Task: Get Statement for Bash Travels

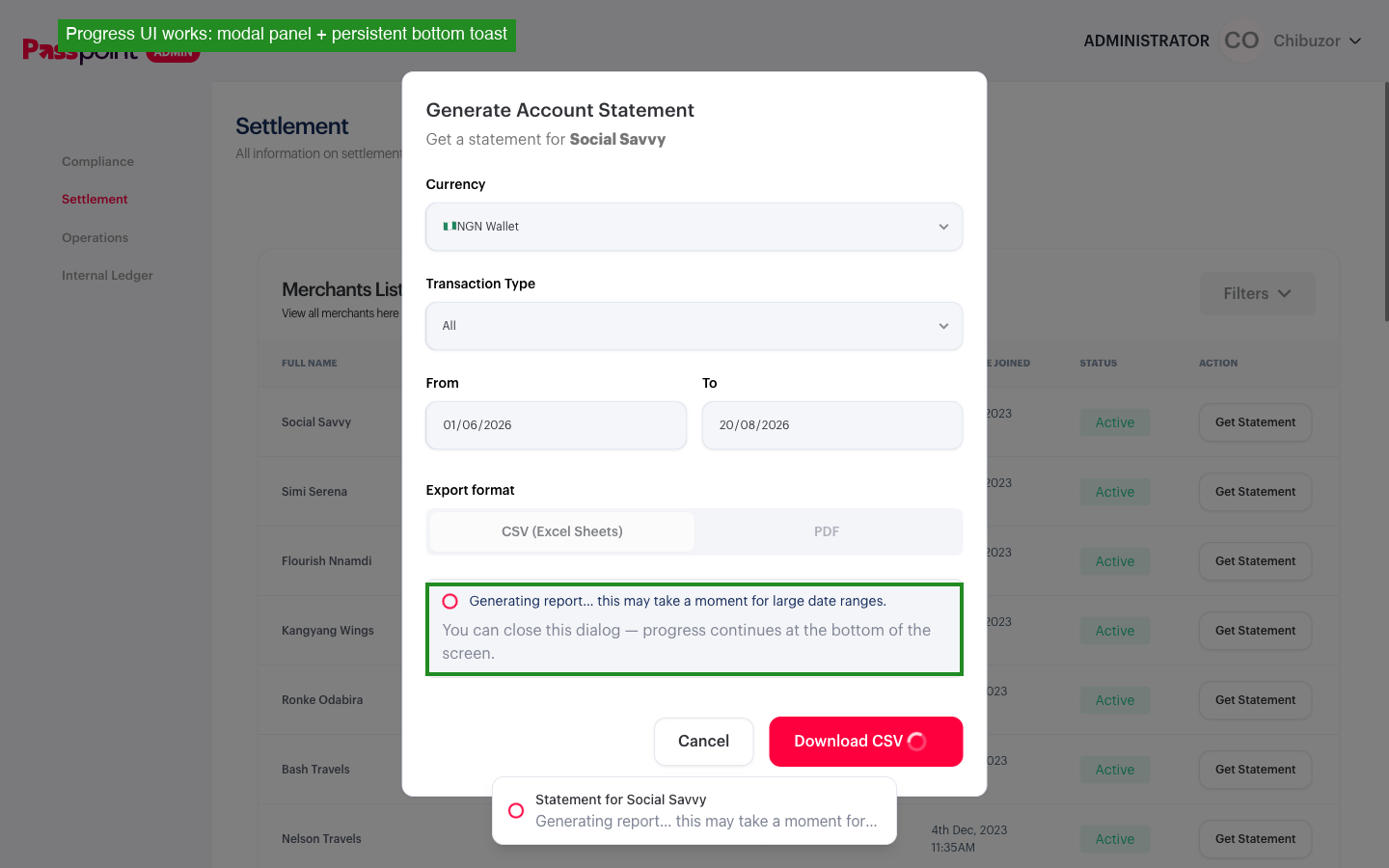Action: 1255,770
